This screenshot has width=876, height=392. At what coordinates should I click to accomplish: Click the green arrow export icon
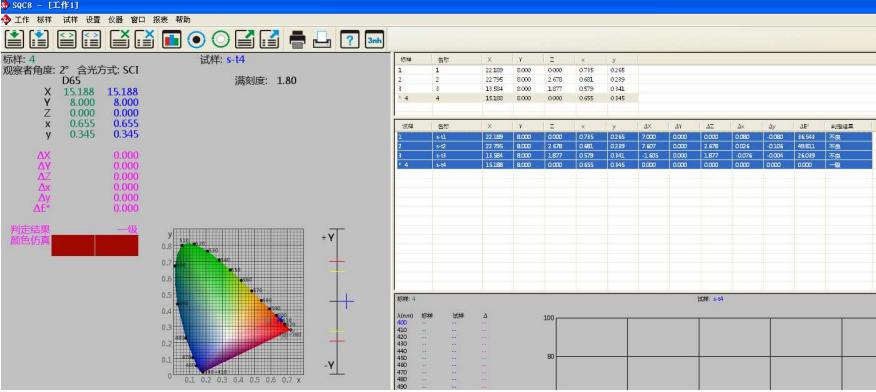[245, 39]
